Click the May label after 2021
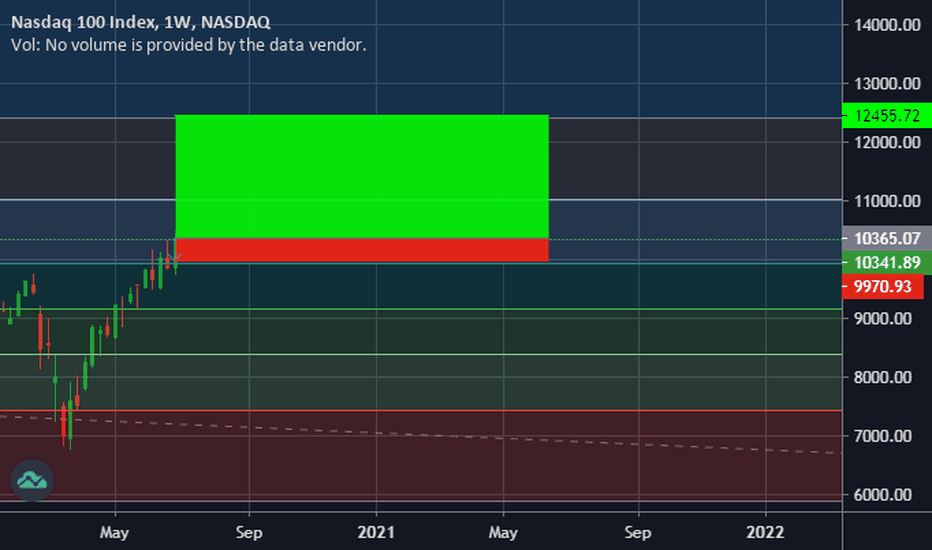This screenshot has width=932, height=550. coord(503,532)
